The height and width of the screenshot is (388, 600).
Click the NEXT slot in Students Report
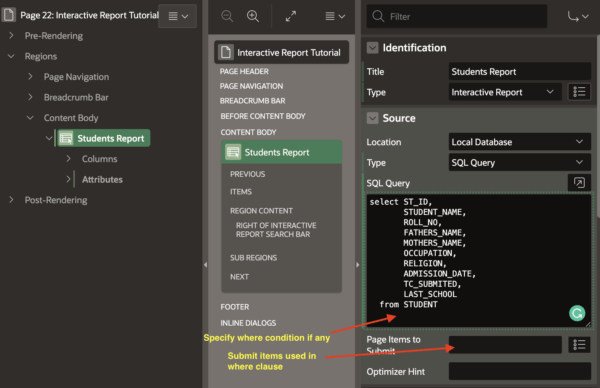click(x=239, y=277)
